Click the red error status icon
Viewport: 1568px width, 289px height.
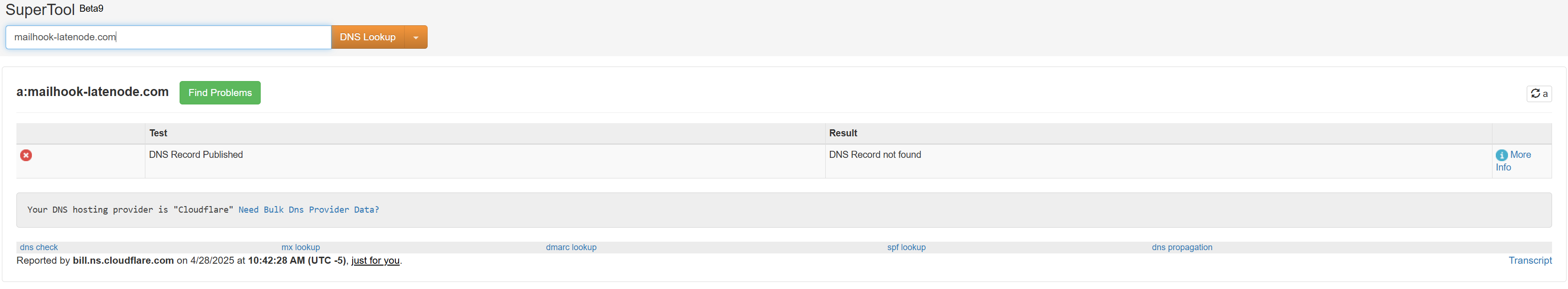tap(26, 155)
